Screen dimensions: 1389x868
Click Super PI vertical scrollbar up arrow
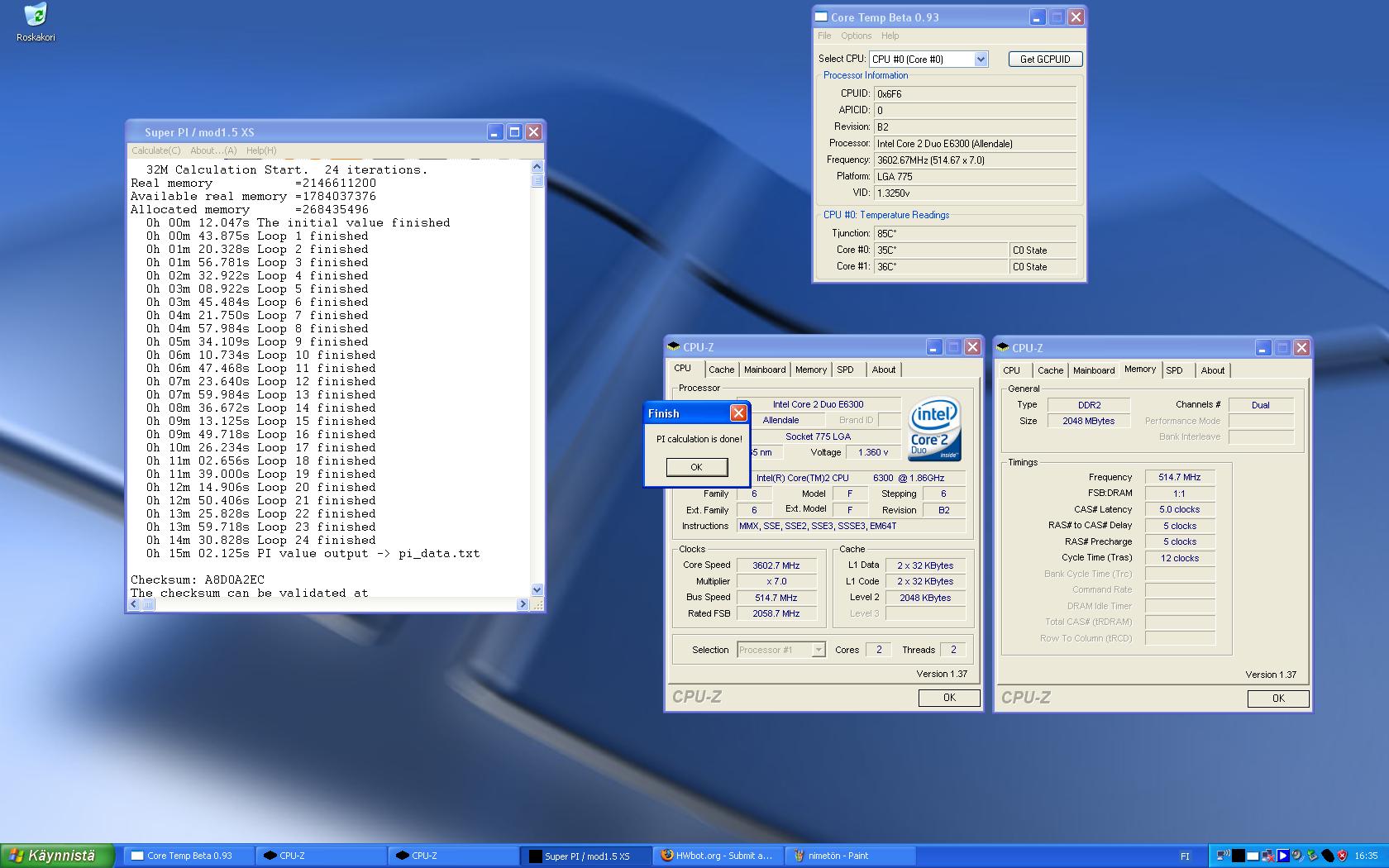(537, 166)
